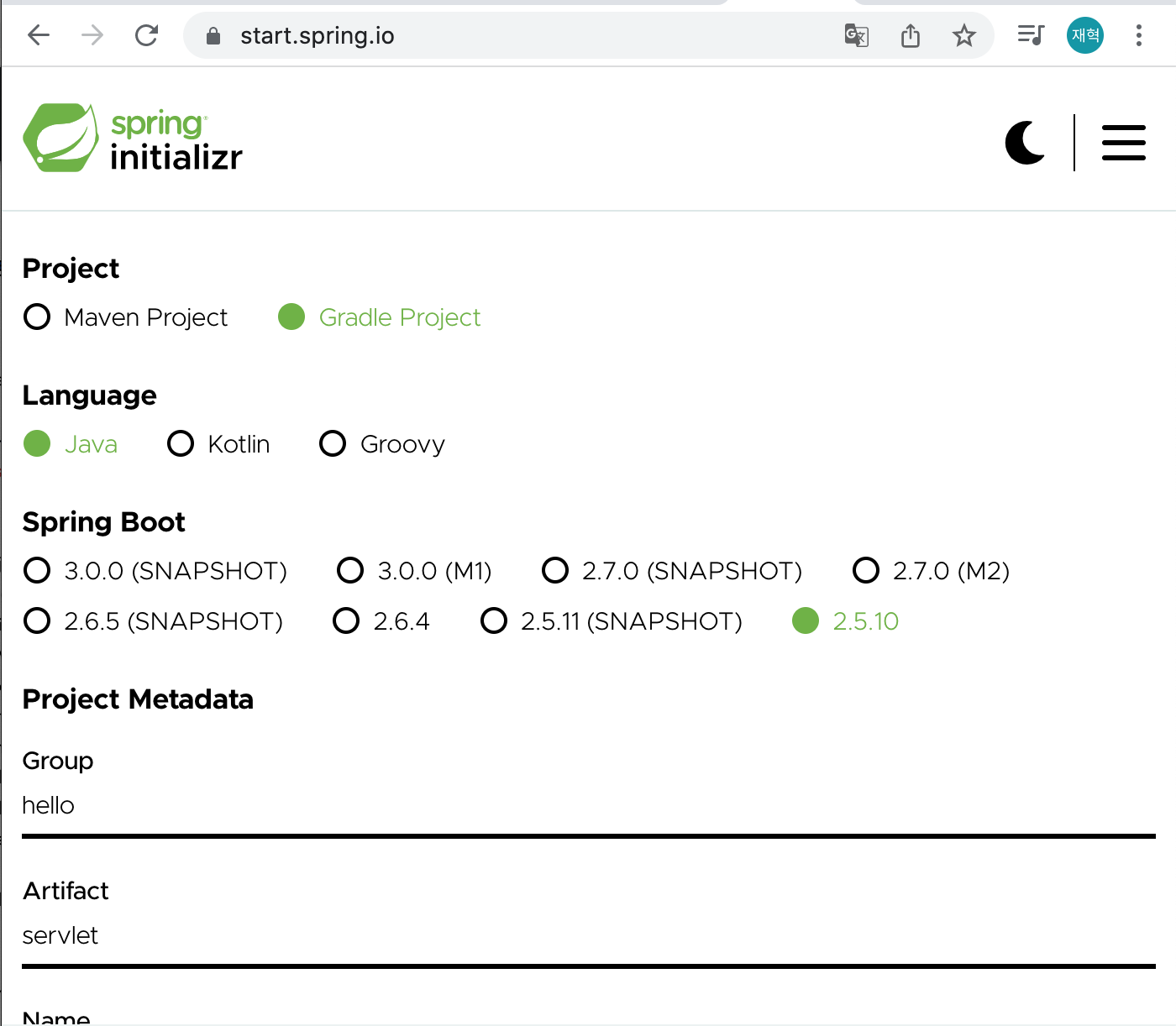The height and width of the screenshot is (1026, 1176).
Task: Open the Chrome three-dot menu
Action: click(1139, 35)
